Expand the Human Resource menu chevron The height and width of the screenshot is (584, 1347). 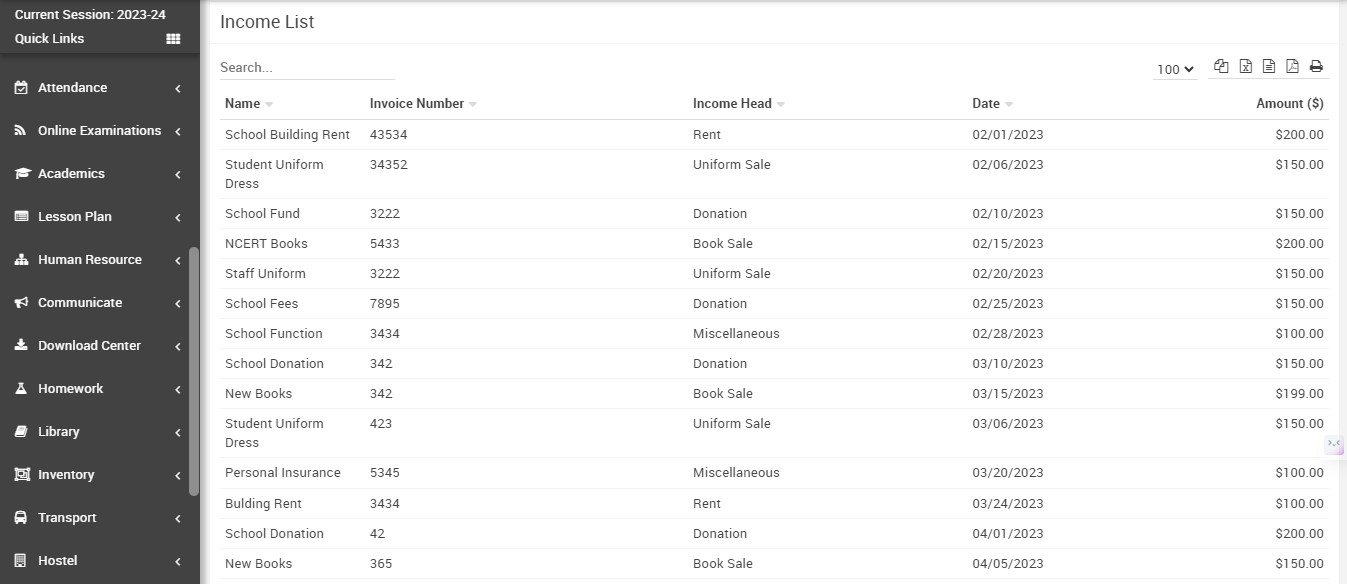point(178,261)
